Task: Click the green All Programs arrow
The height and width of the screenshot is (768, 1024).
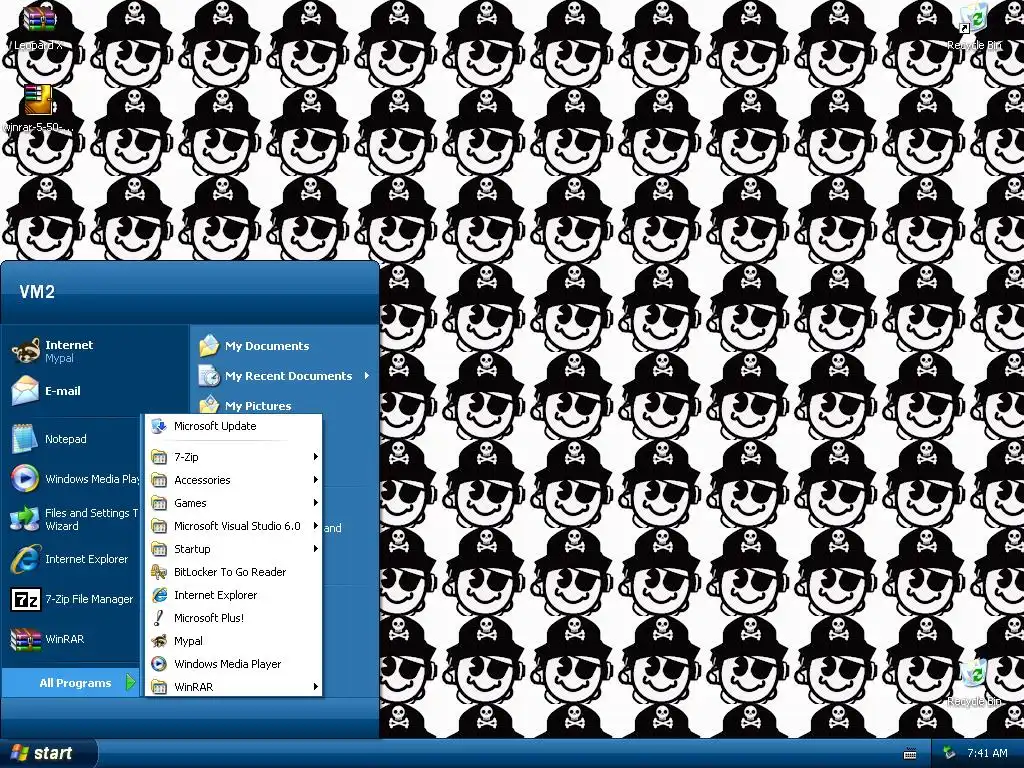Action: [x=131, y=682]
